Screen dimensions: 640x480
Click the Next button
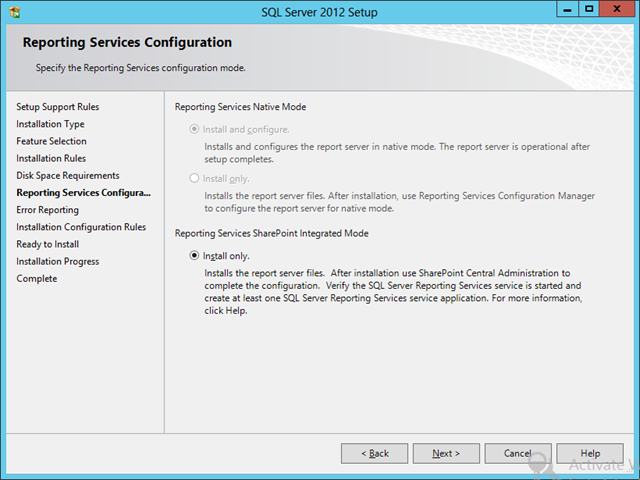(446, 453)
